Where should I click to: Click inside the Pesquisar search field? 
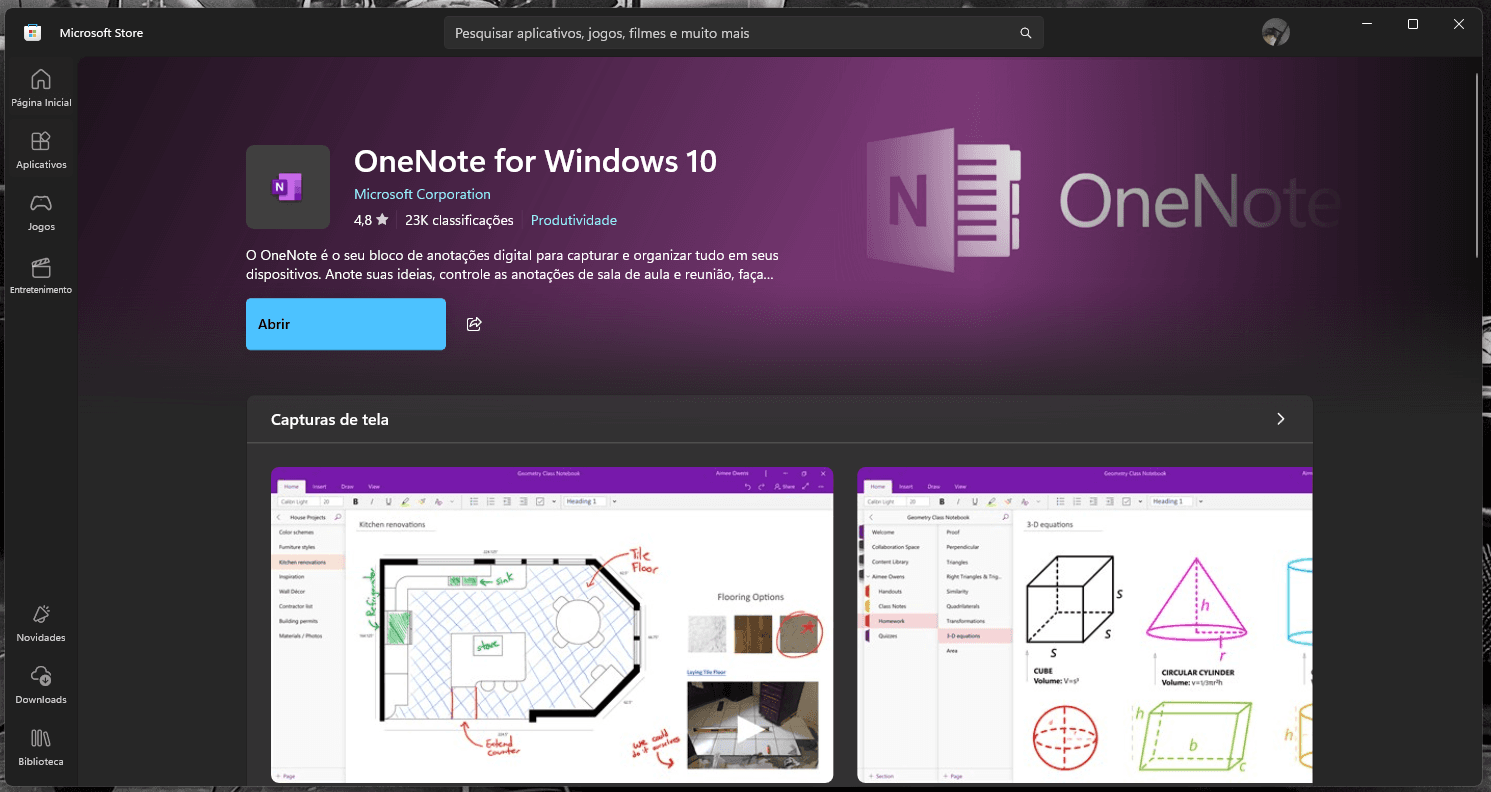pos(700,32)
